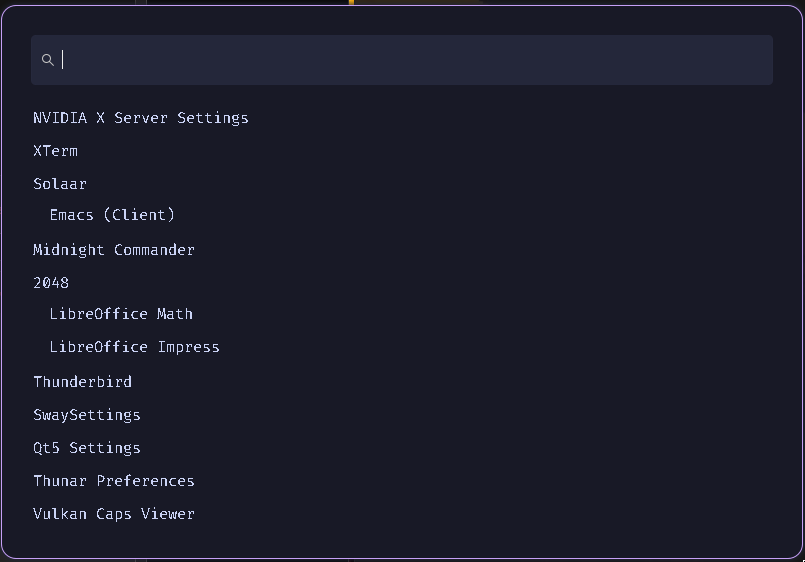Pick the first result, NVIDIA X Server Settings
Image resolution: width=805 pixels, height=562 pixels.
point(141,118)
